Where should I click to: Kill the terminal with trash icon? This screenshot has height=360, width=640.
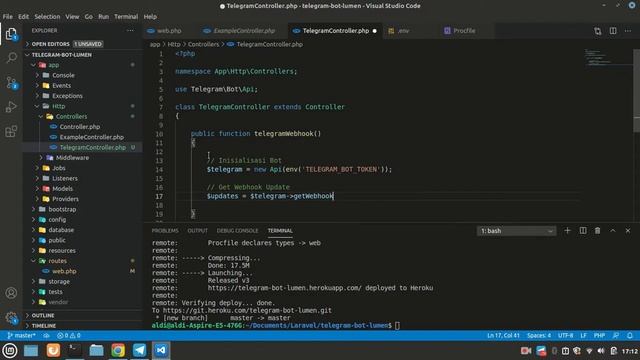pyautogui.click(x=598, y=231)
